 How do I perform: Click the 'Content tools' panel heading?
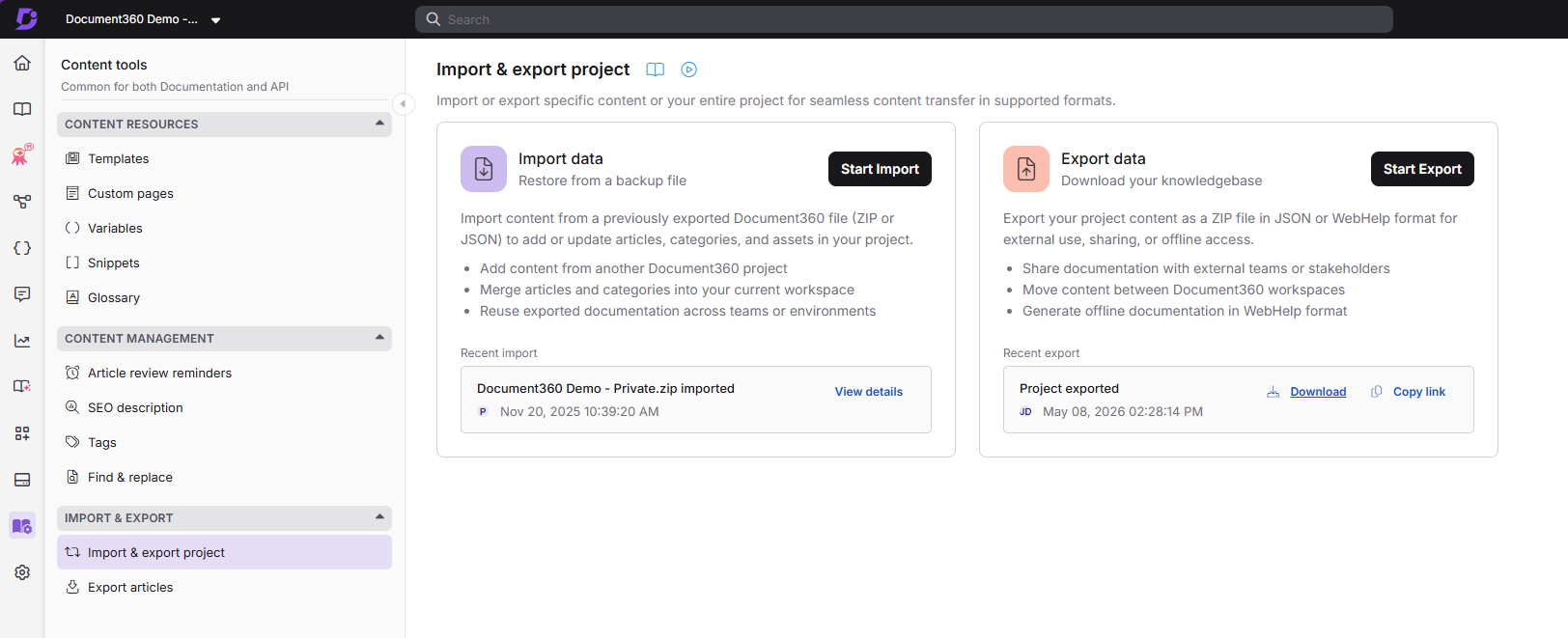[104, 65]
